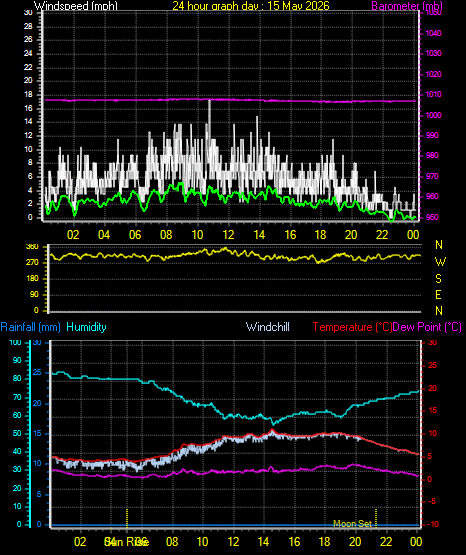466x555 pixels.
Task: Click the 22 hour label under windspeed chart
Action: click(382, 235)
